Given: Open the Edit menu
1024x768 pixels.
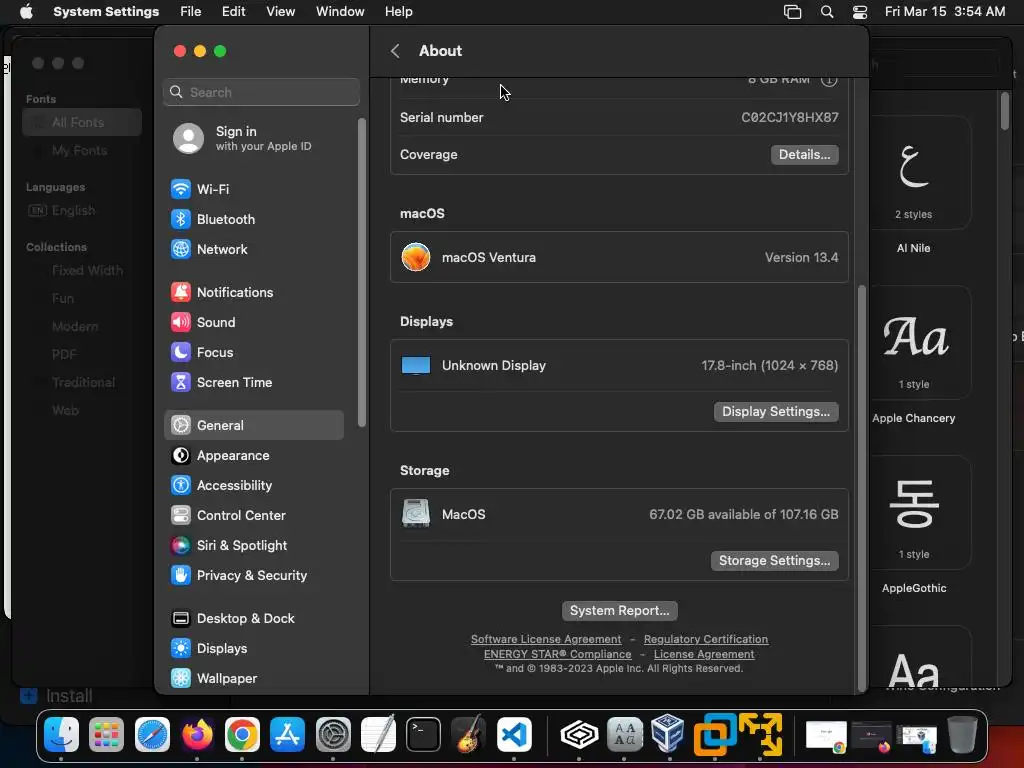Looking at the screenshot, I should coord(233,12).
